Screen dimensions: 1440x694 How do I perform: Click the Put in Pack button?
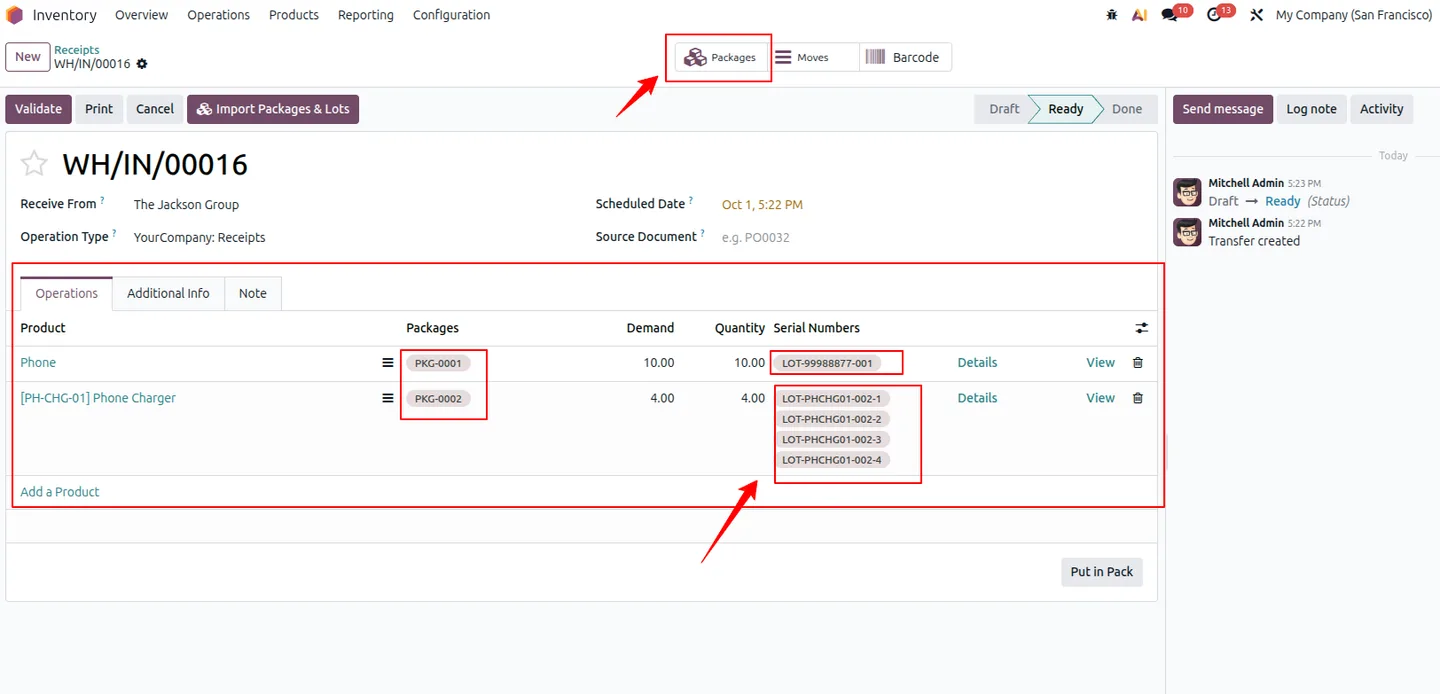click(x=1101, y=572)
